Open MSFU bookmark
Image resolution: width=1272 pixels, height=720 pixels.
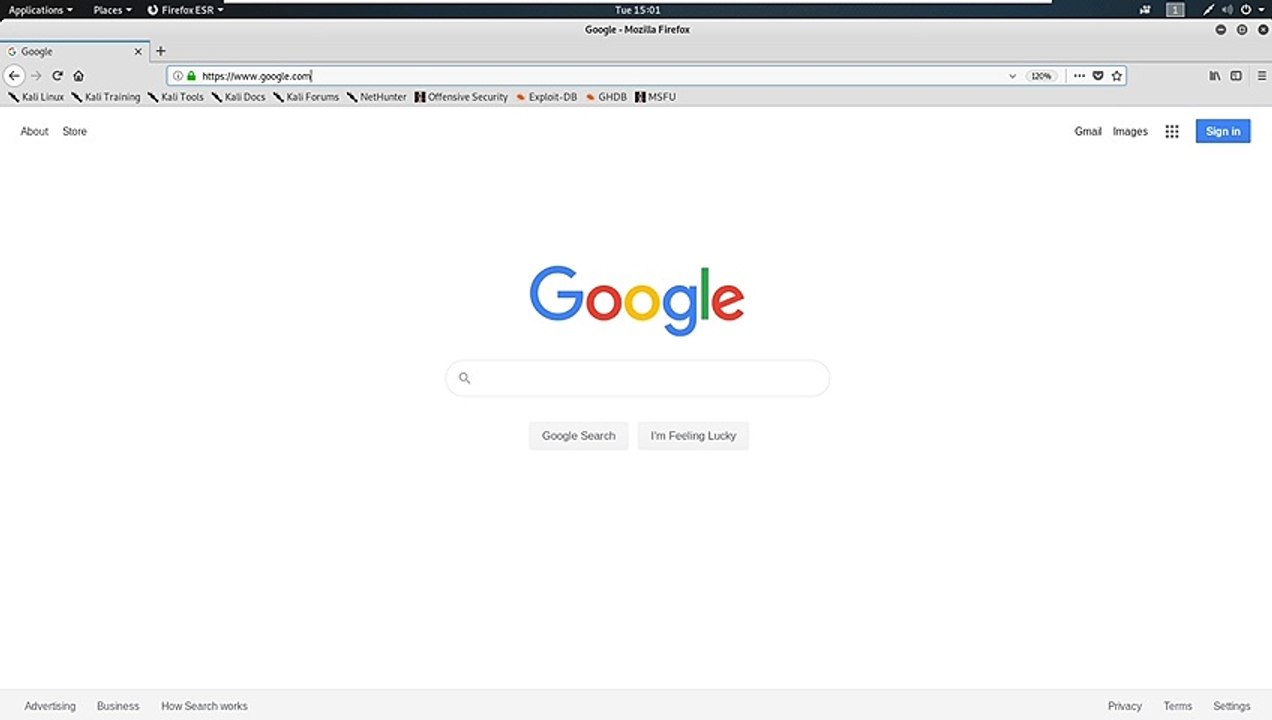[x=655, y=97]
